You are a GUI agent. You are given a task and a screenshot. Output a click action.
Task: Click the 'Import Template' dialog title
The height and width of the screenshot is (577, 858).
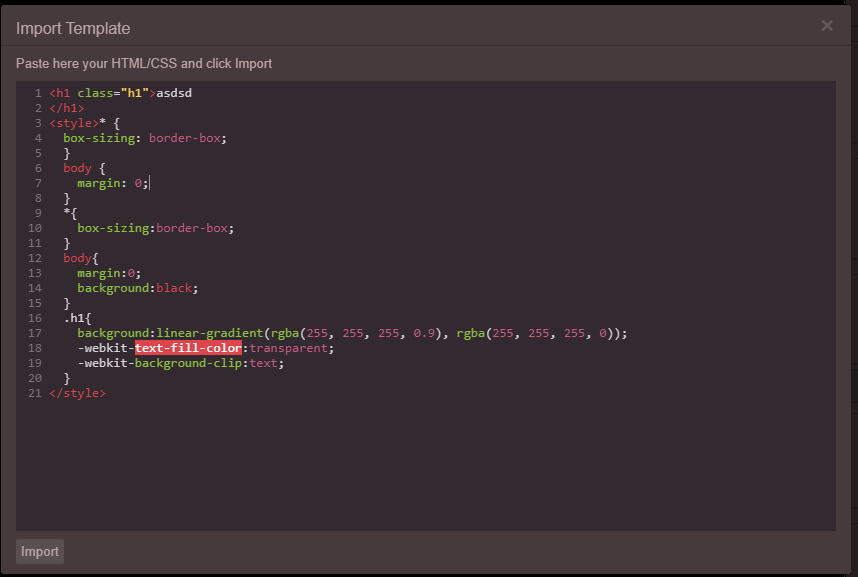[73, 28]
